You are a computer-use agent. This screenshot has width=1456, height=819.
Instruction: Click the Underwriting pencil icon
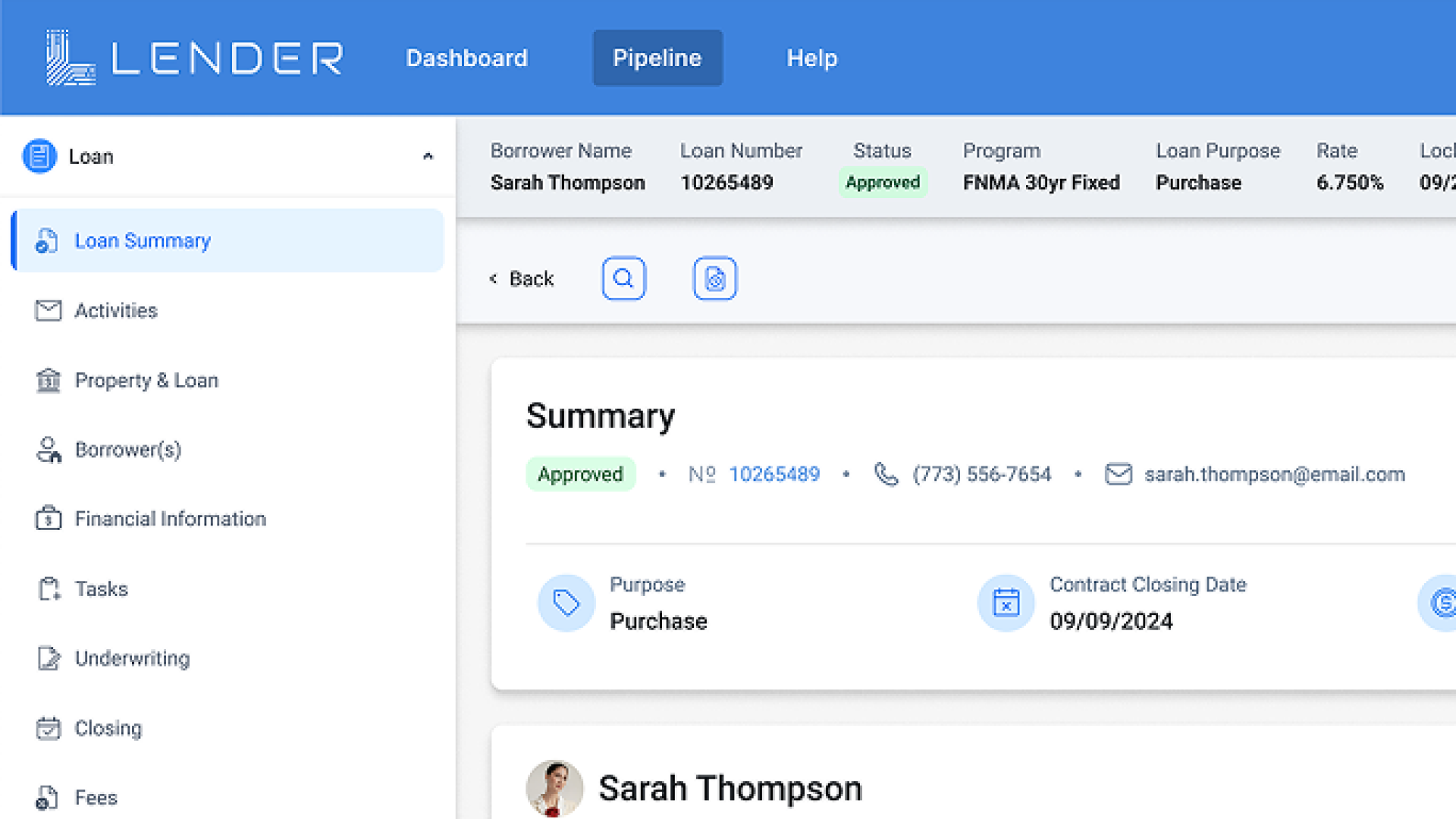coord(49,658)
